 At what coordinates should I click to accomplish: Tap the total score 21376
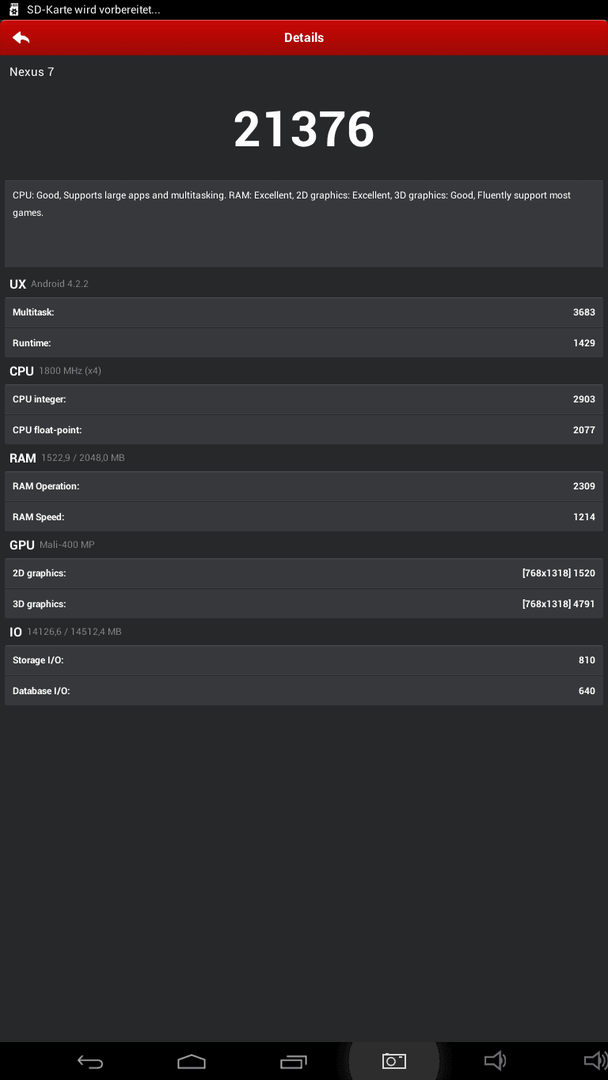[304, 129]
